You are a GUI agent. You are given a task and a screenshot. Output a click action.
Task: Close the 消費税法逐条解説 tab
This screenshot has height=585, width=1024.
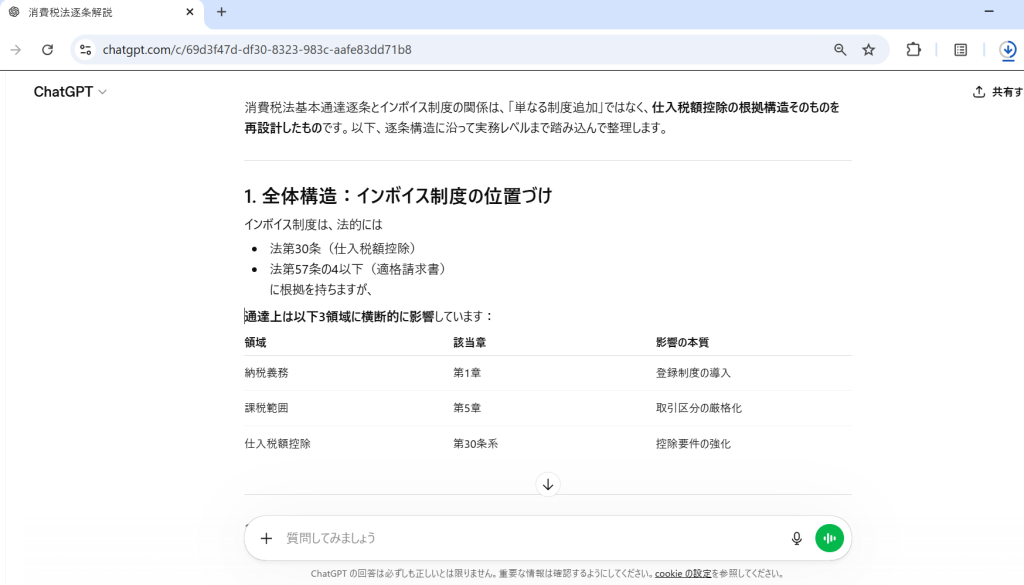pos(190,12)
